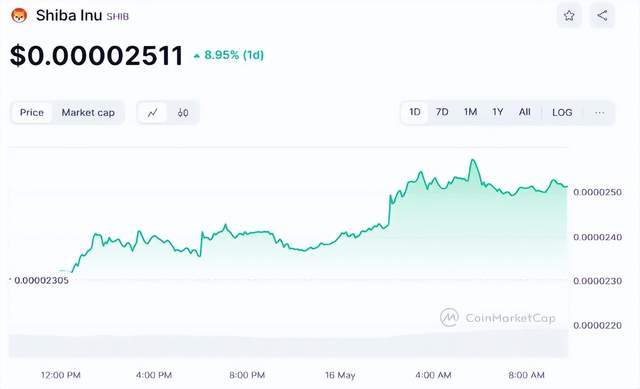640x389 pixels.
Task: Click the 16 May date axis label
Action: pyautogui.click(x=340, y=375)
